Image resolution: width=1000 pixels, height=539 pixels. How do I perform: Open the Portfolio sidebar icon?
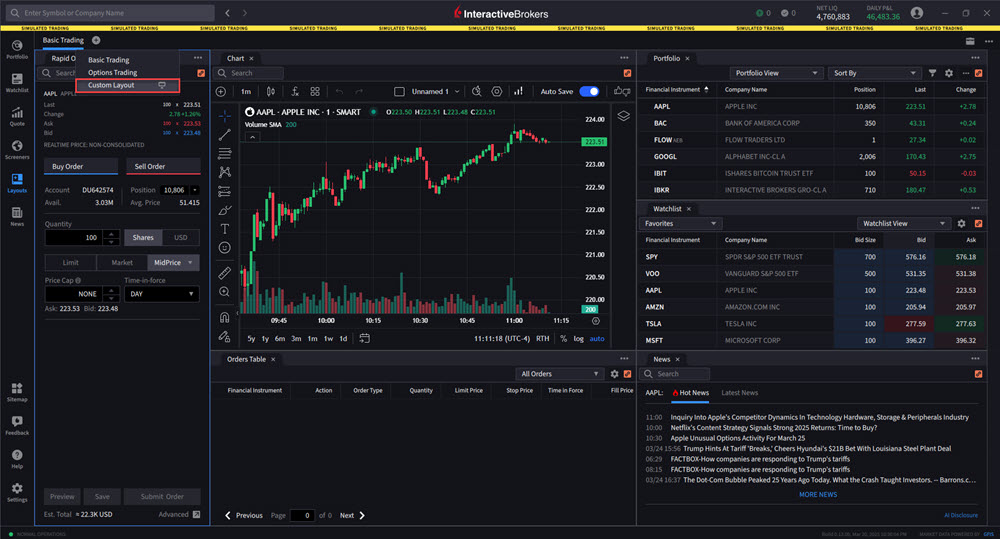[17, 49]
